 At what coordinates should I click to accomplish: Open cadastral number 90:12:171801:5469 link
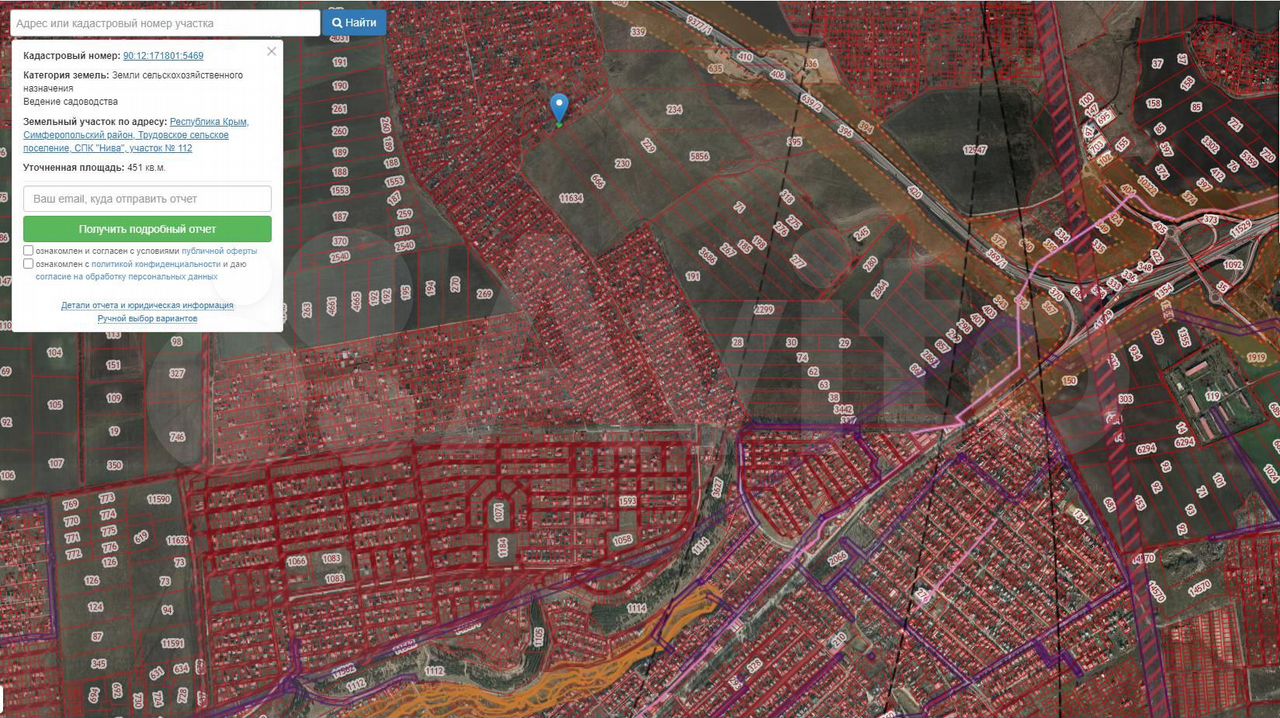(163, 56)
